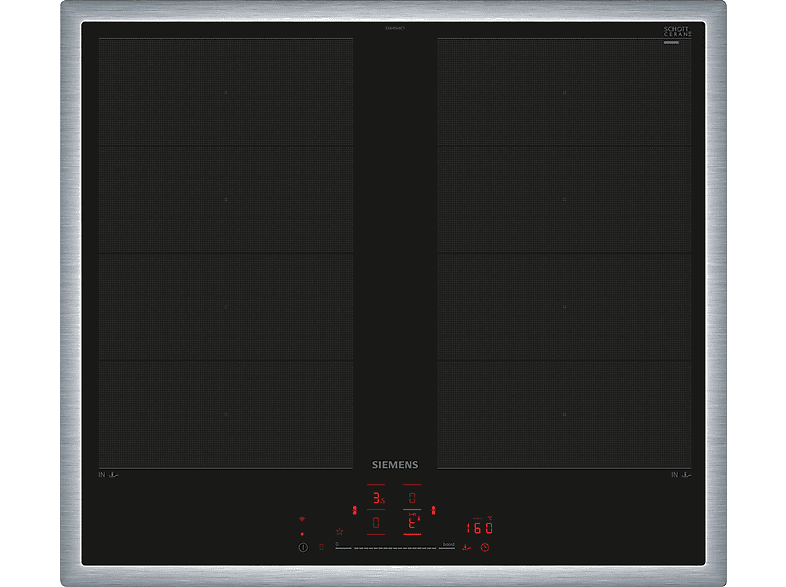This screenshot has height=587, width=786.
Task: Tap the right flex zone link symbol
Action: click(x=434, y=510)
